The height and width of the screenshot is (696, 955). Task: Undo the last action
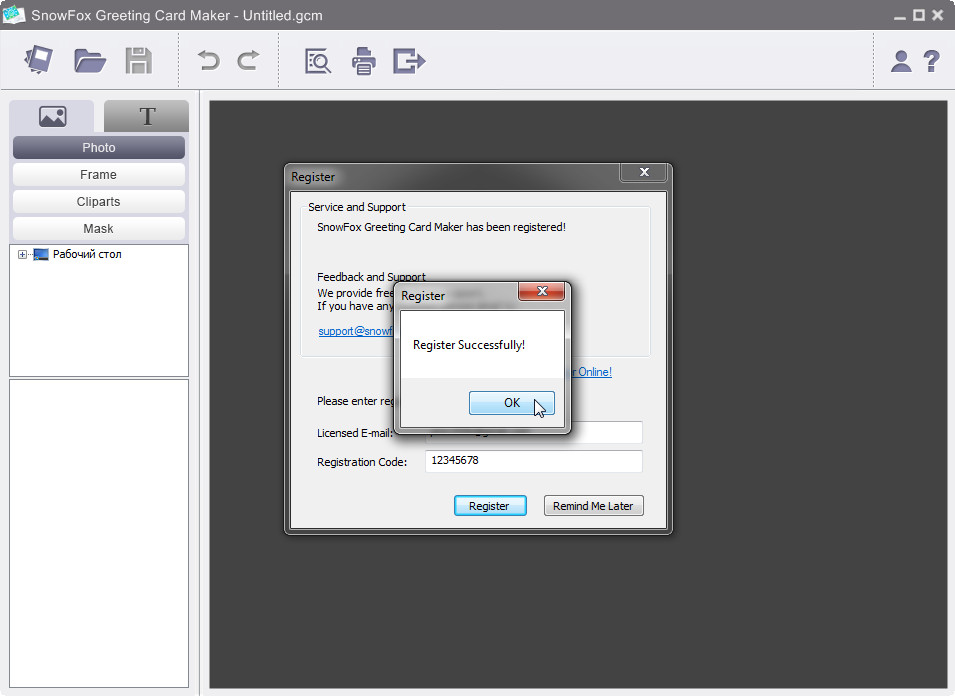coord(209,61)
